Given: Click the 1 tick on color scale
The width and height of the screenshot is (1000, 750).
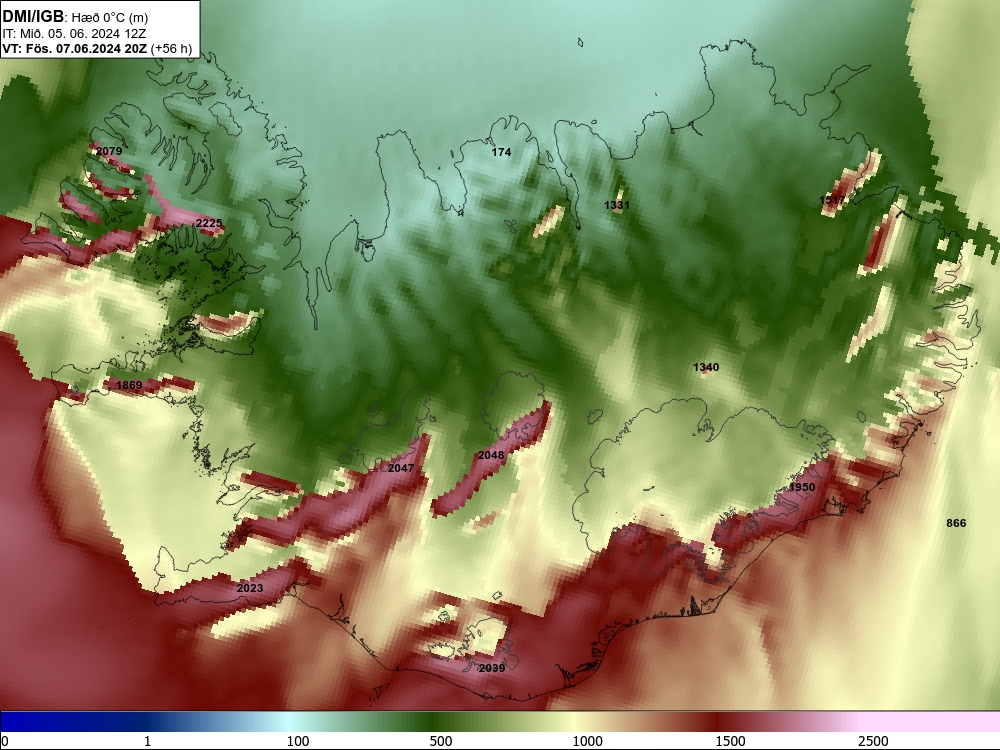Looking at the screenshot, I should [x=147, y=741].
